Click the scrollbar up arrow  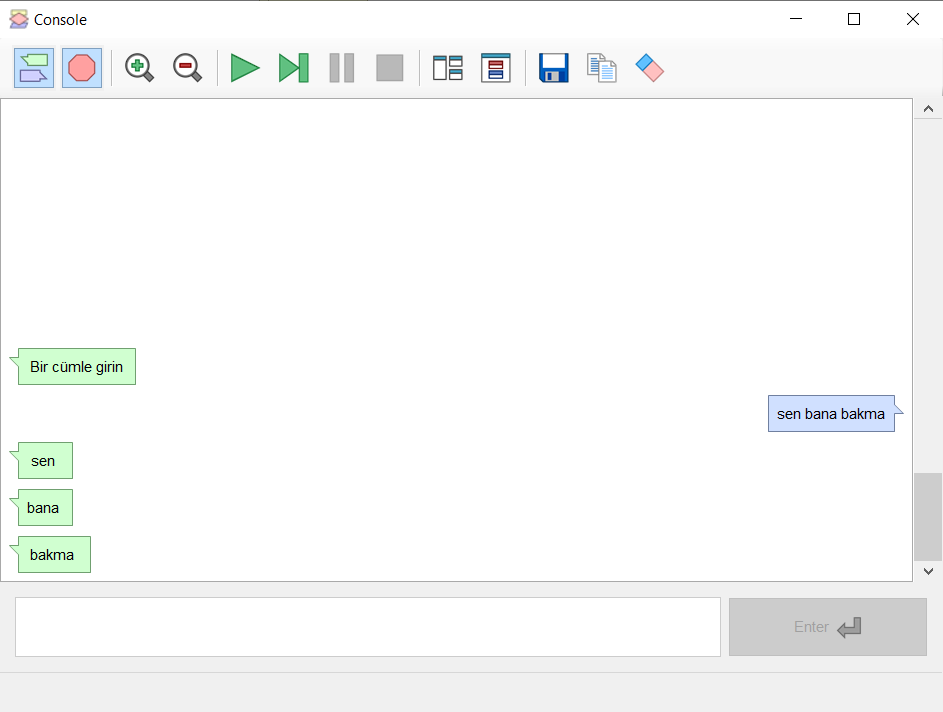[x=928, y=109]
